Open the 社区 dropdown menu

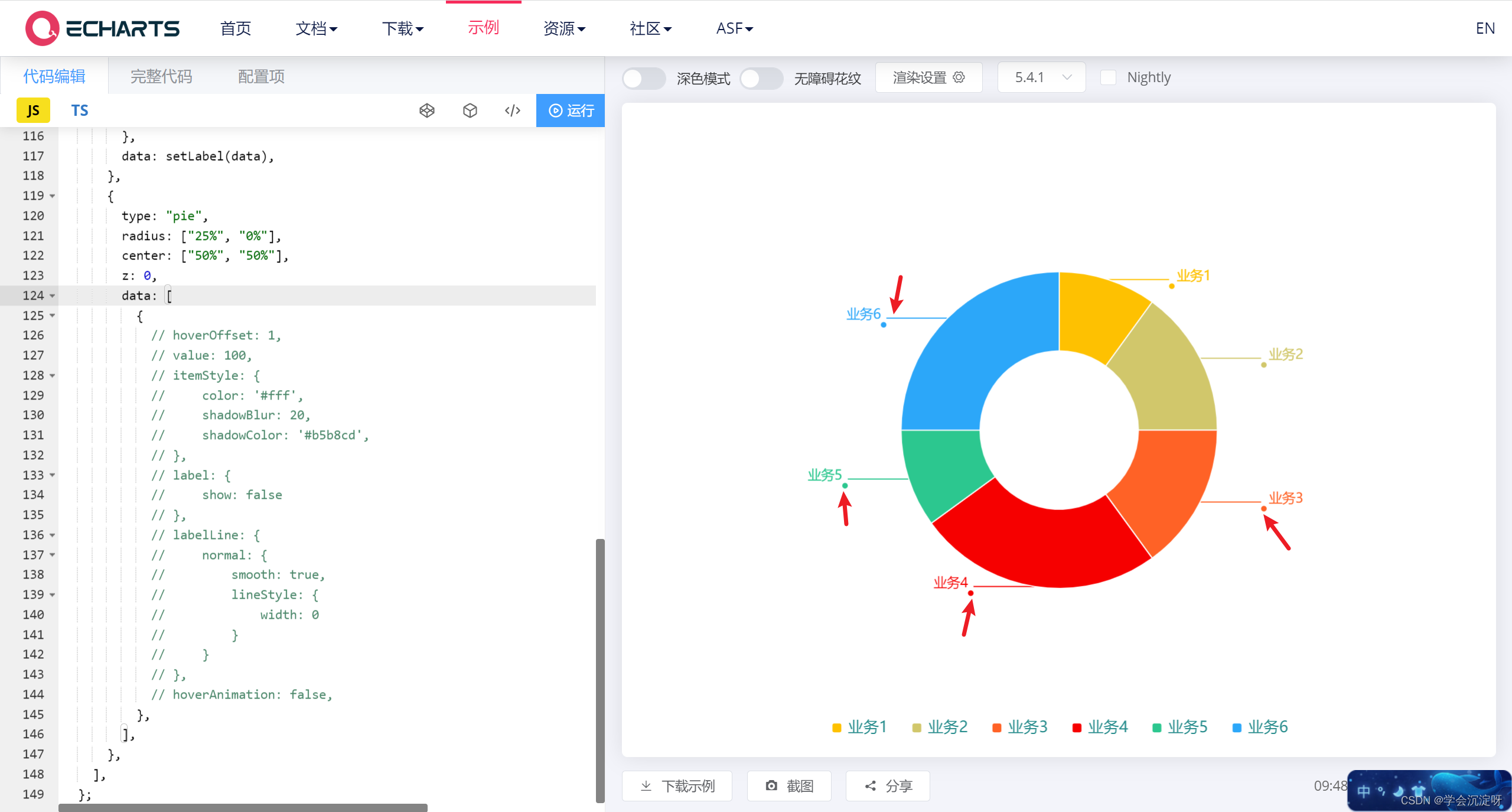coord(651,28)
